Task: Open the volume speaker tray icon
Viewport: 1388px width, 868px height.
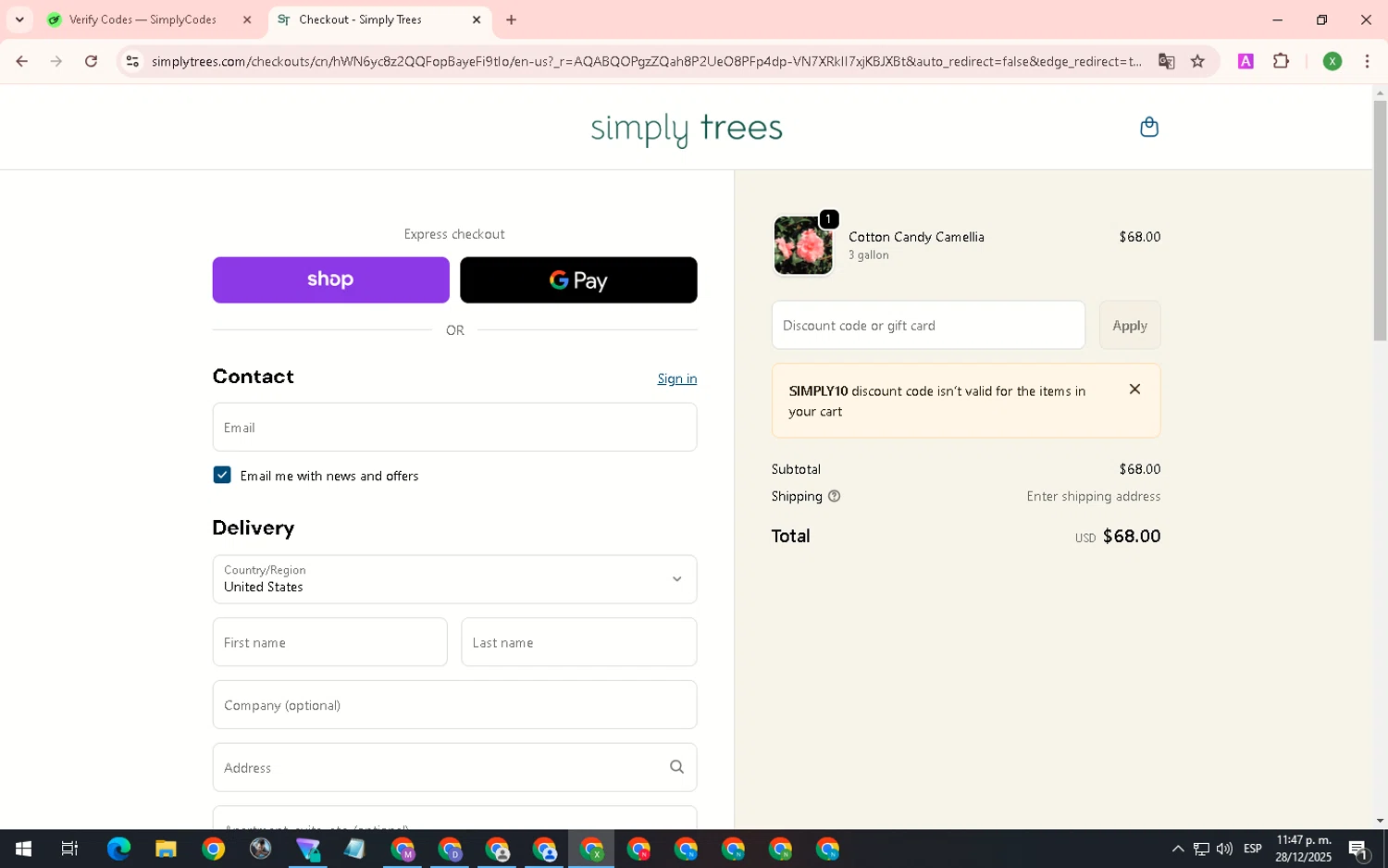Action: coord(1224,849)
